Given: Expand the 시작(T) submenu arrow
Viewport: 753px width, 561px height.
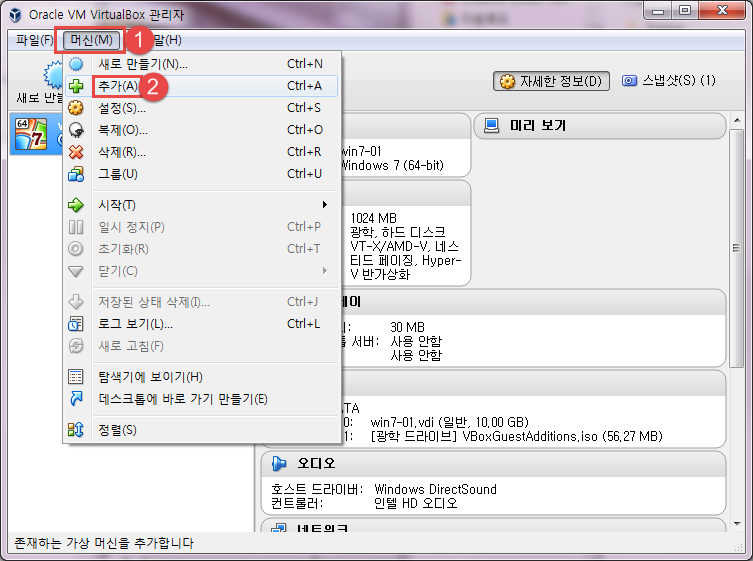Looking at the screenshot, I should coord(325,205).
